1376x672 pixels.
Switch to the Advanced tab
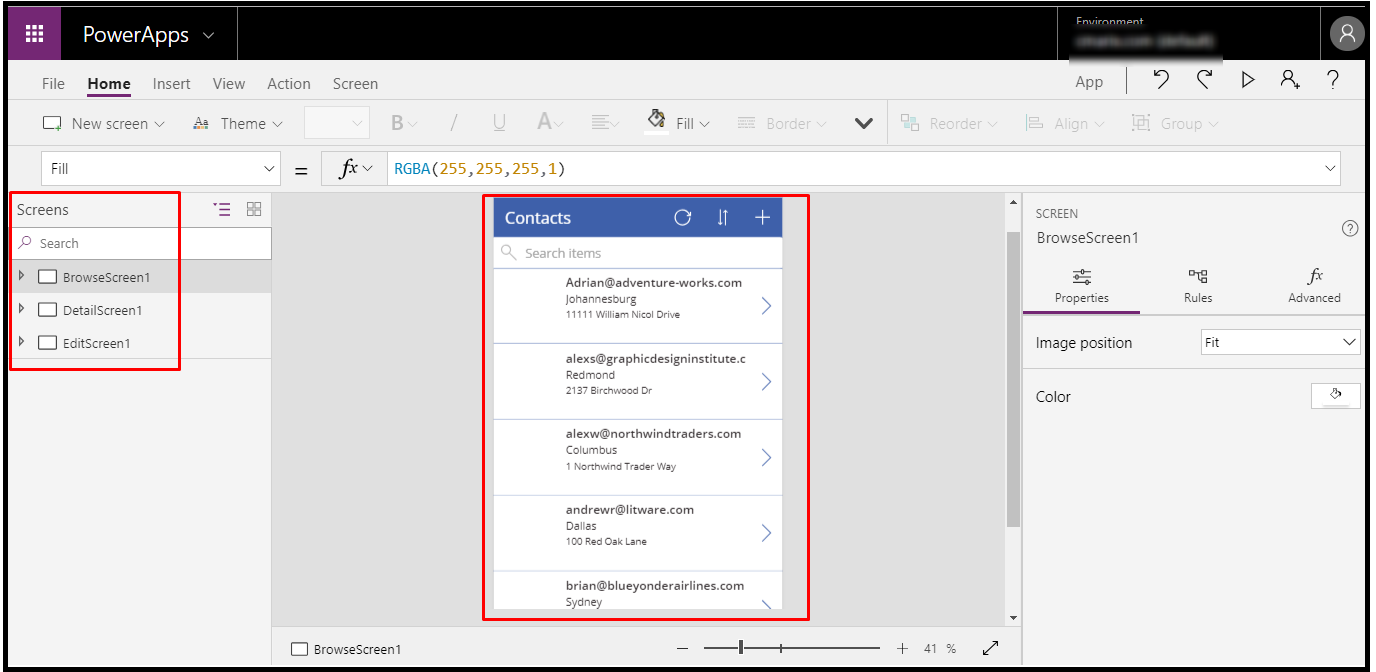(x=1314, y=286)
